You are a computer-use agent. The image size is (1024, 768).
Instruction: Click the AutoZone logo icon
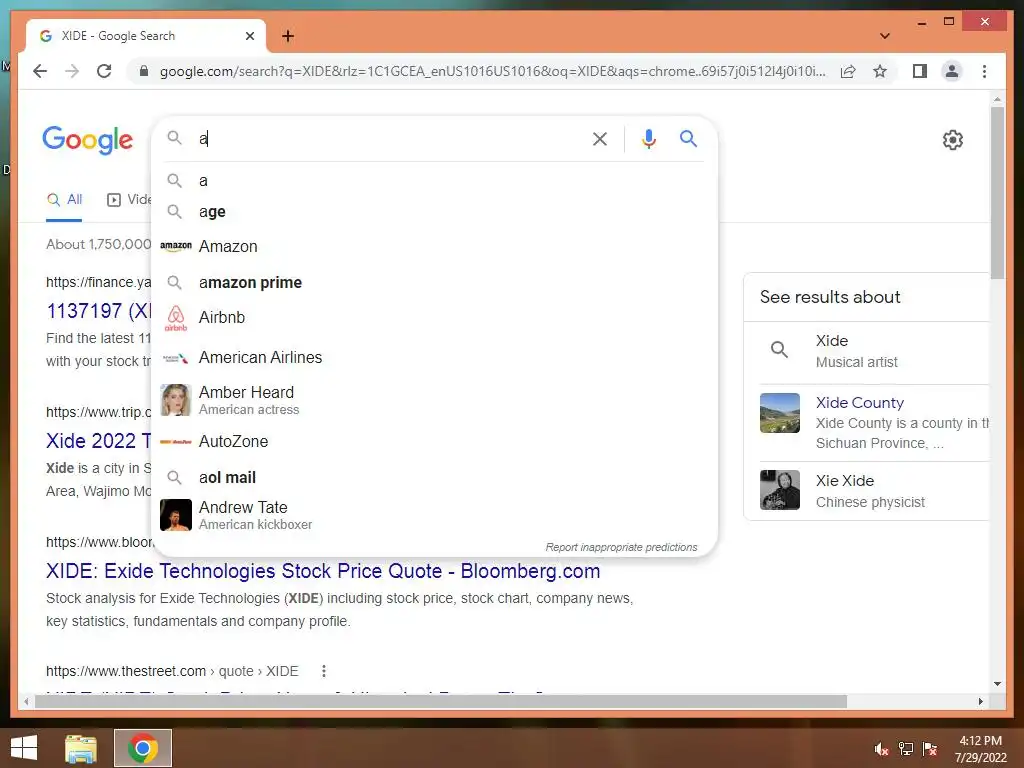pyautogui.click(x=176, y=442)
